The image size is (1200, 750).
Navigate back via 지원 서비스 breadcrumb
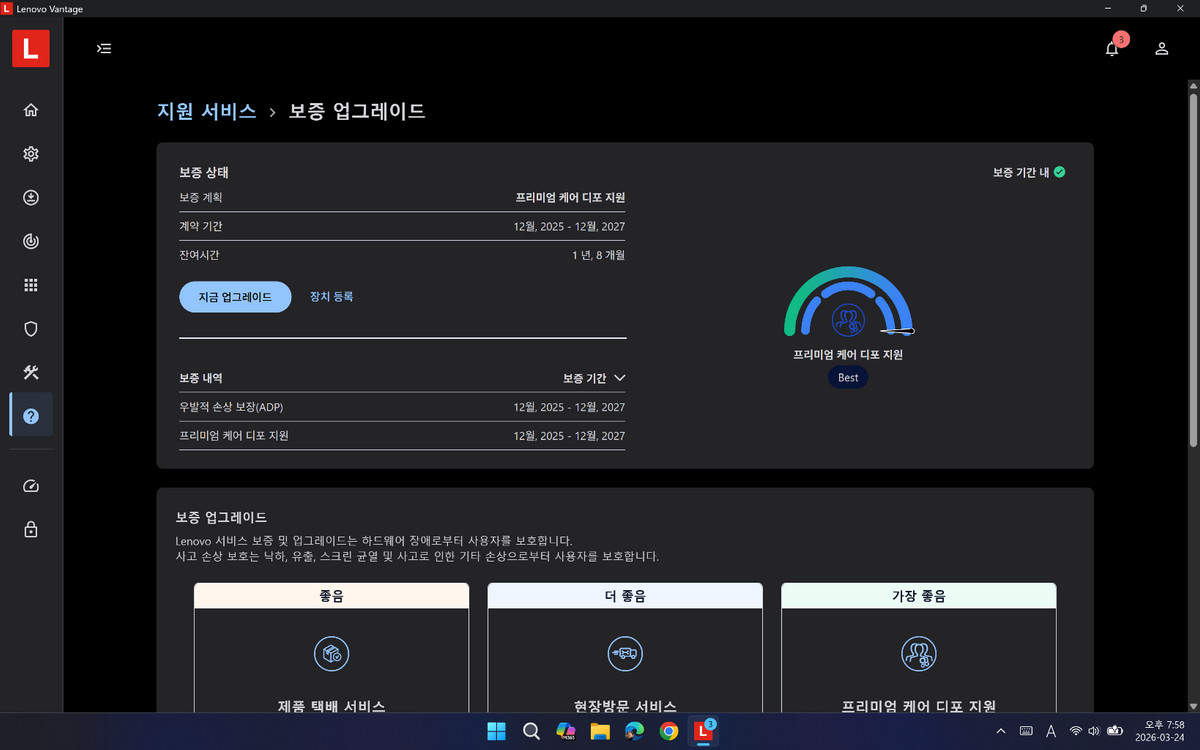coord(207,111)
